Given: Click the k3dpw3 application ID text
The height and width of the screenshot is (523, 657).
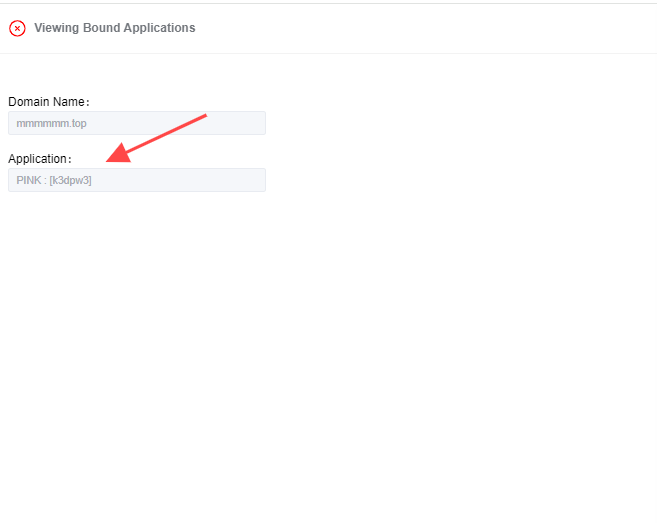Looking at the screenshot, I should point(70,180).
